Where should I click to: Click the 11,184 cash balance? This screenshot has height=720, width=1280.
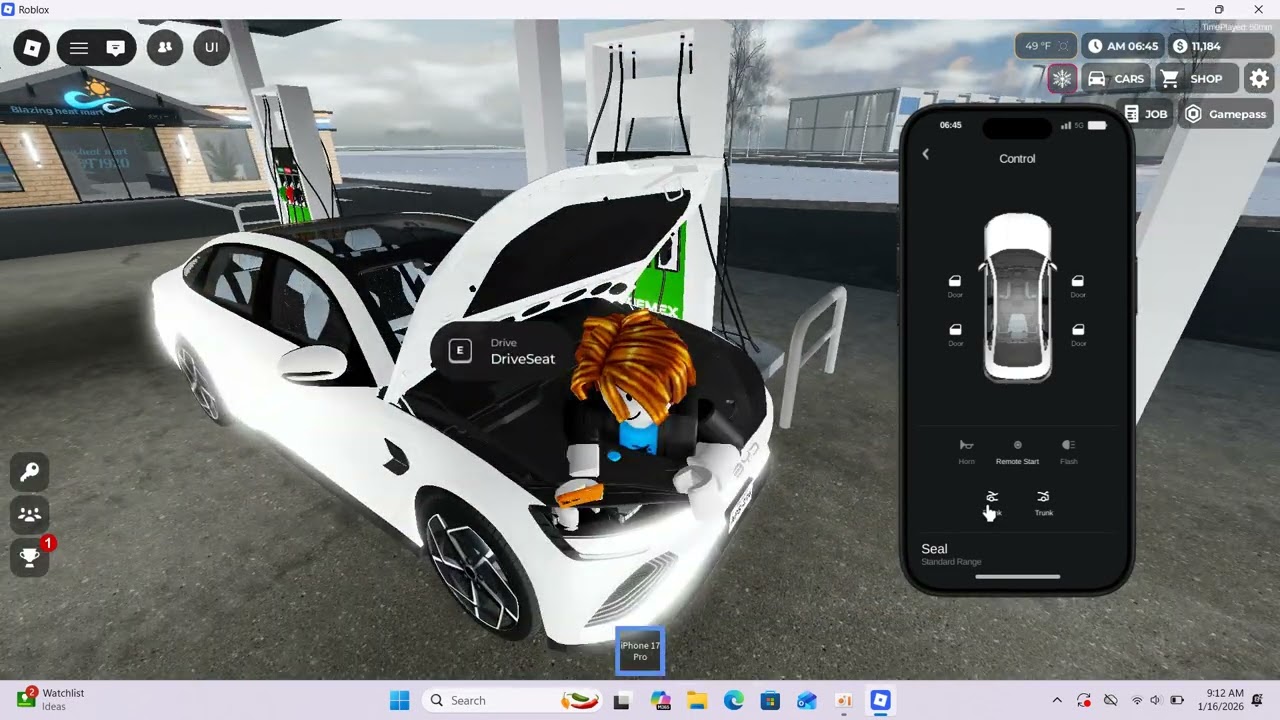tap(1220, 46)
